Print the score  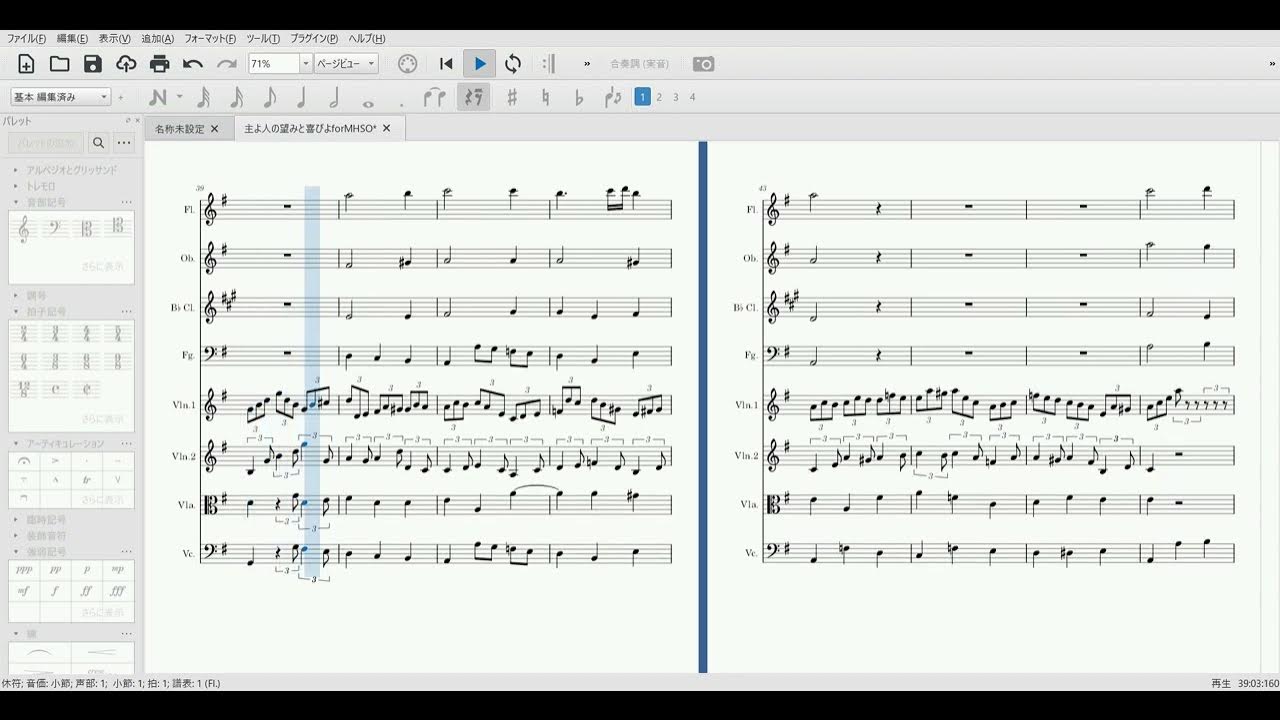pyautogui.click(x=160, y=64)
